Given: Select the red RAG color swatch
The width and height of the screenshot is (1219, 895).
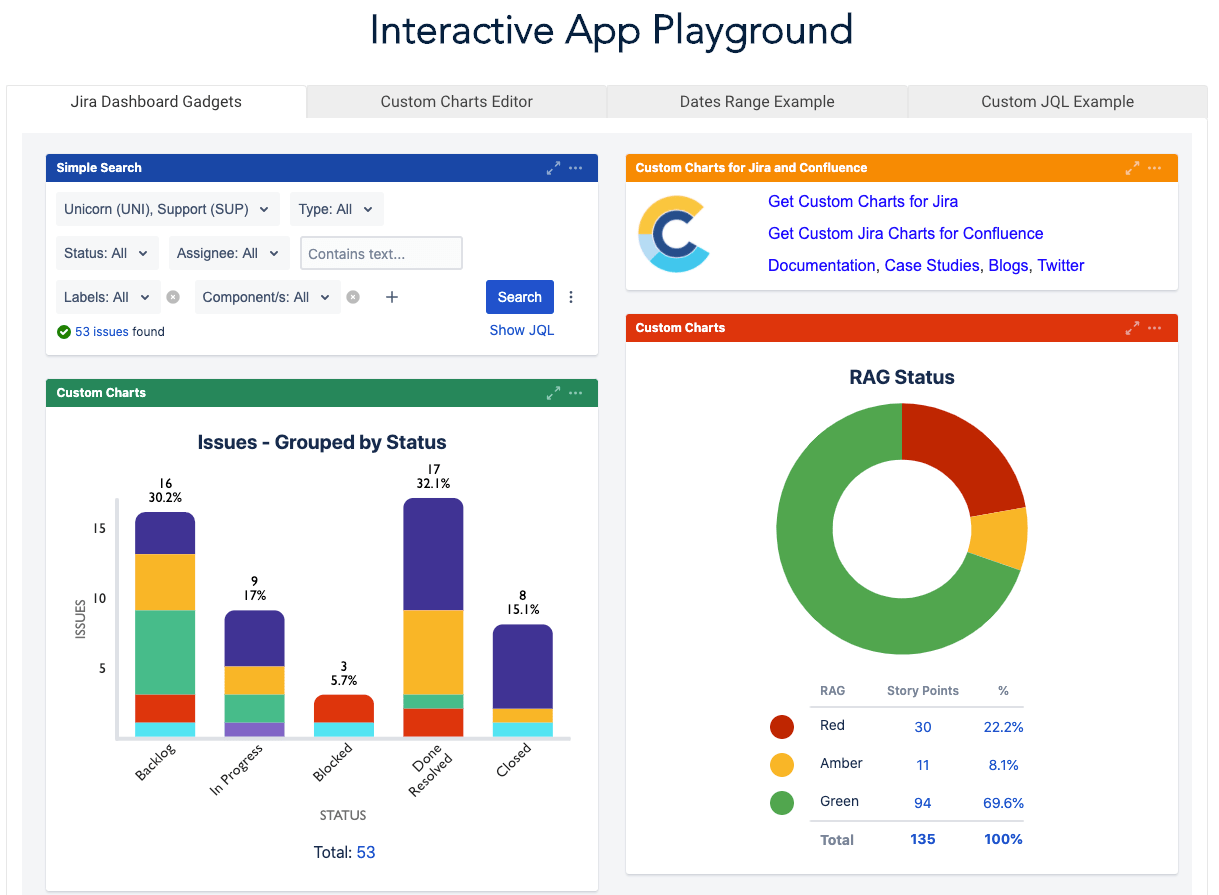Looking at the screenshot, I should tap(782, 727).
